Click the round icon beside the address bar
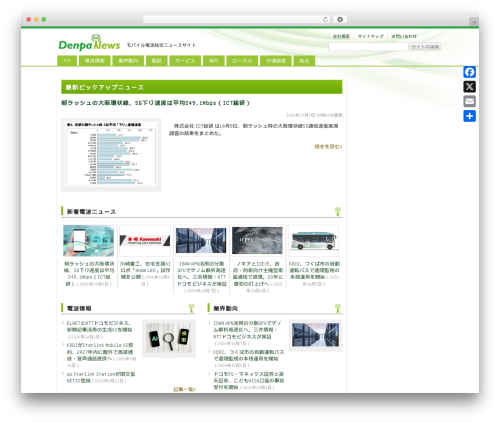500x423 pixels. (340, 19)
